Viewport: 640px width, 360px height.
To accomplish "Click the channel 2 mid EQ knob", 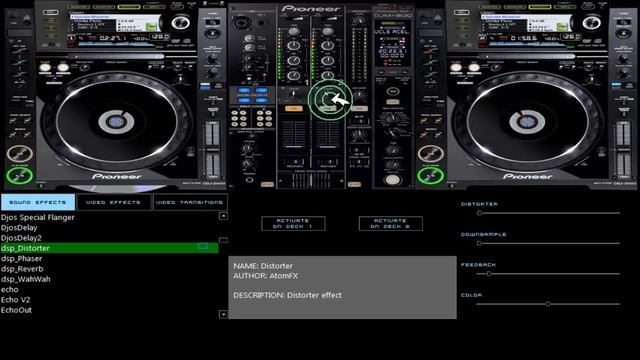I will (x=328, y=61).
